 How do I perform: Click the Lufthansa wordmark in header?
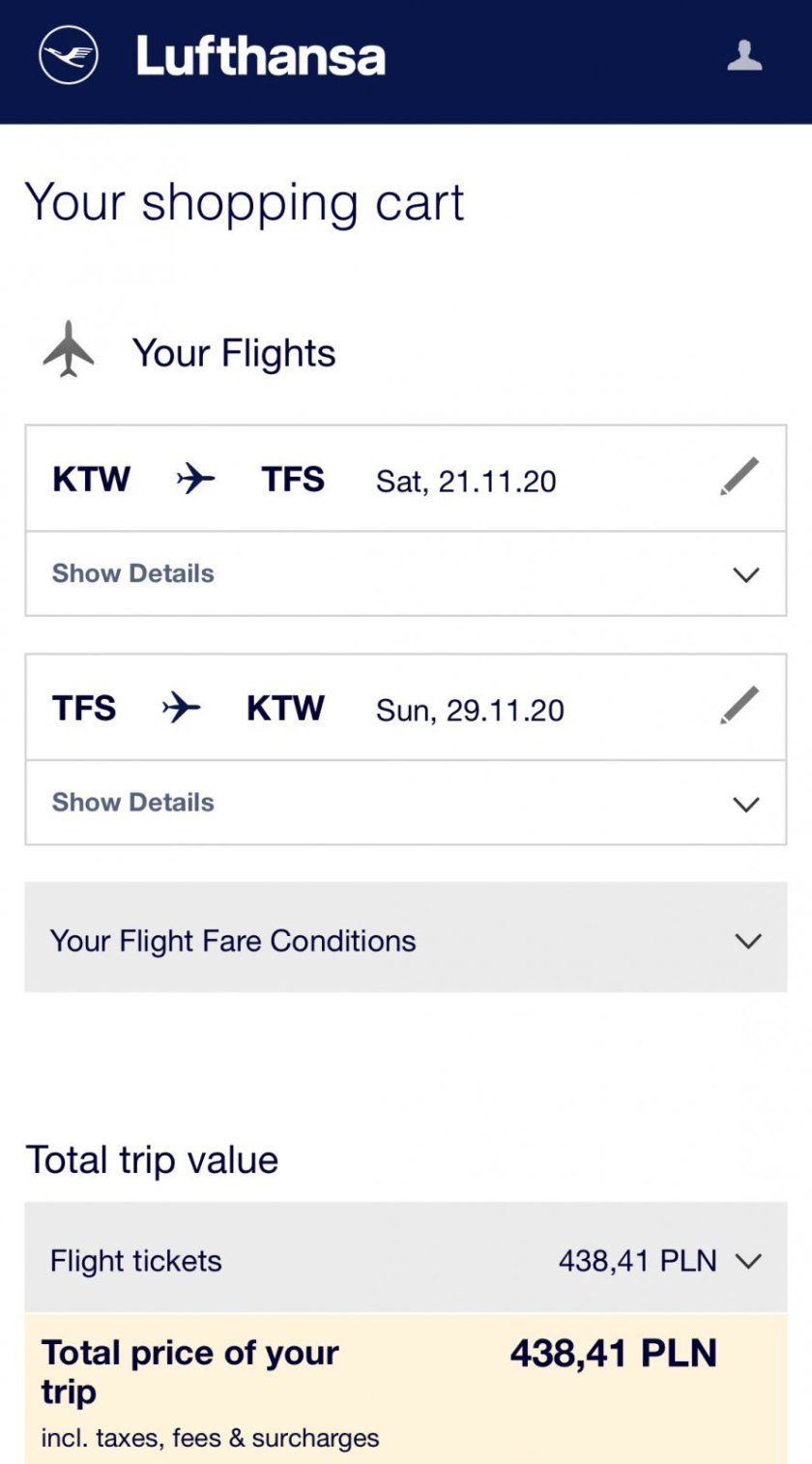coord(261,56)
